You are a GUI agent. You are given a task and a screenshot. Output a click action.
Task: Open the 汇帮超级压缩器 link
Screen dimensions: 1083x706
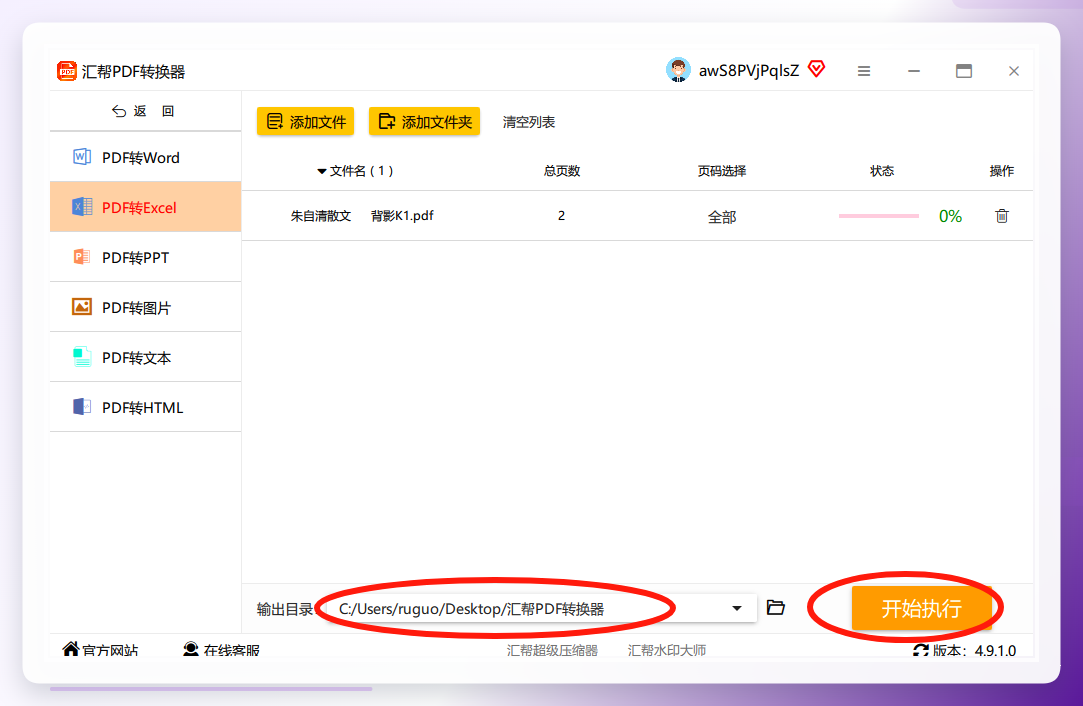(553, 650)
